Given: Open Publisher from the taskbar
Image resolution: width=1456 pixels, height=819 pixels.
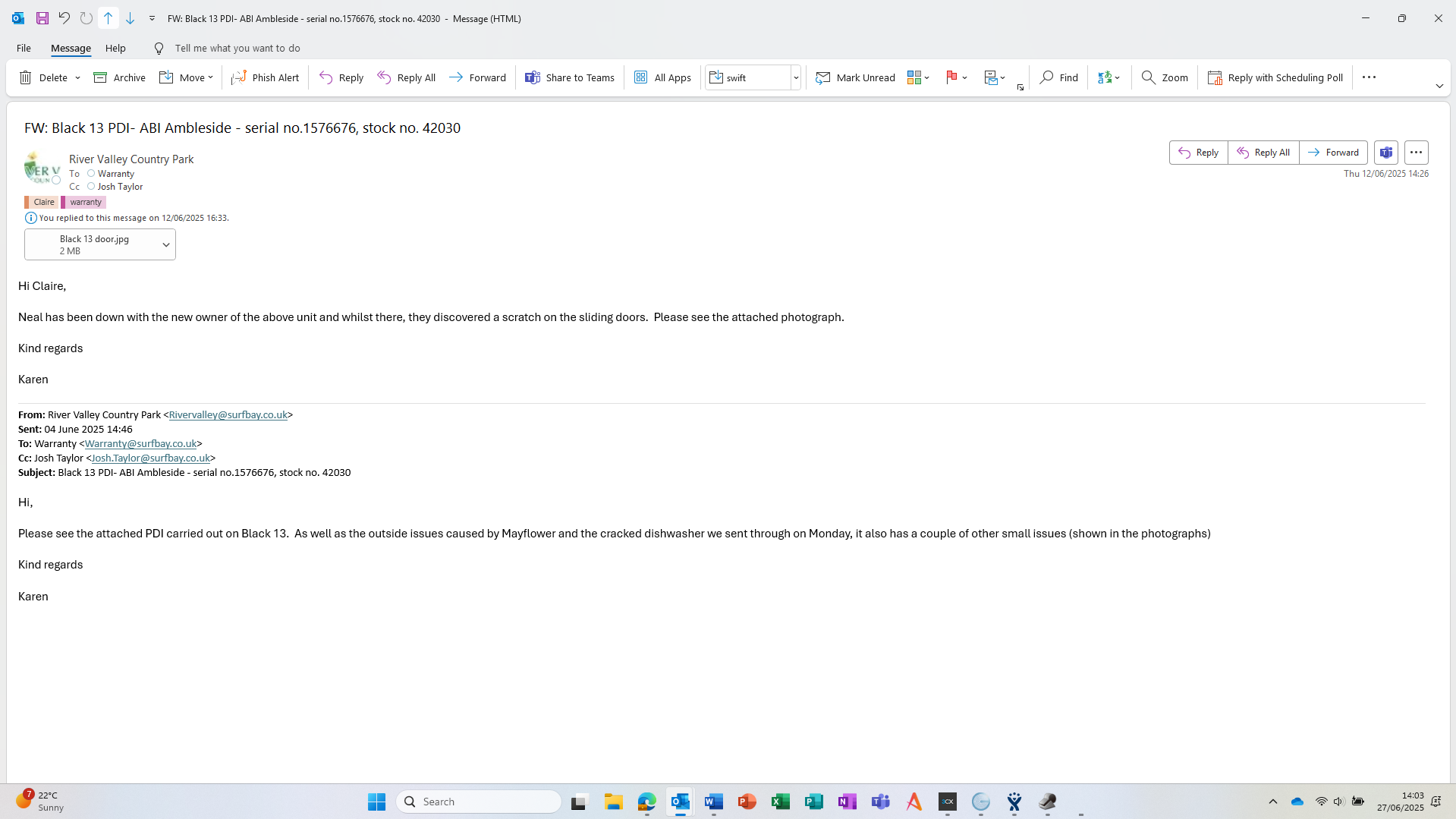Looking at the screenshot, I should click(814, 802).
